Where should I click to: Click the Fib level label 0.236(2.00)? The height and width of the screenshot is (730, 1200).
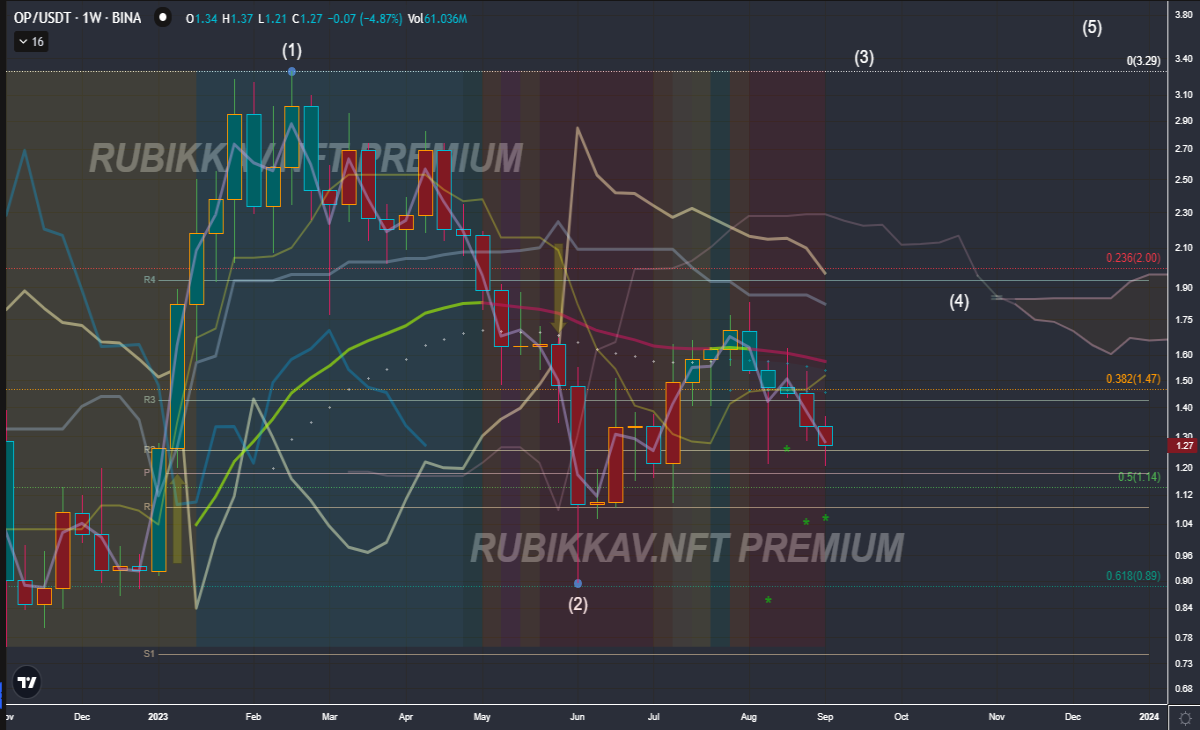click(1133, 258)
